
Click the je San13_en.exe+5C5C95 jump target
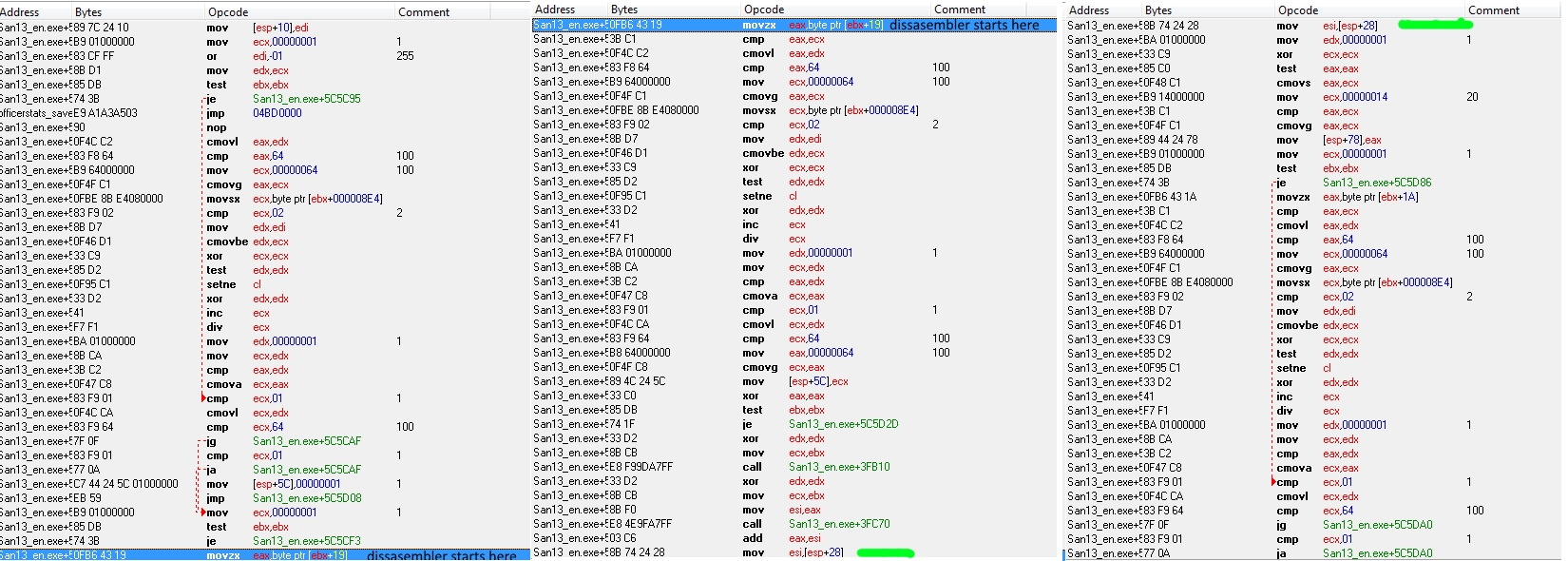click(x=306, y=99)
